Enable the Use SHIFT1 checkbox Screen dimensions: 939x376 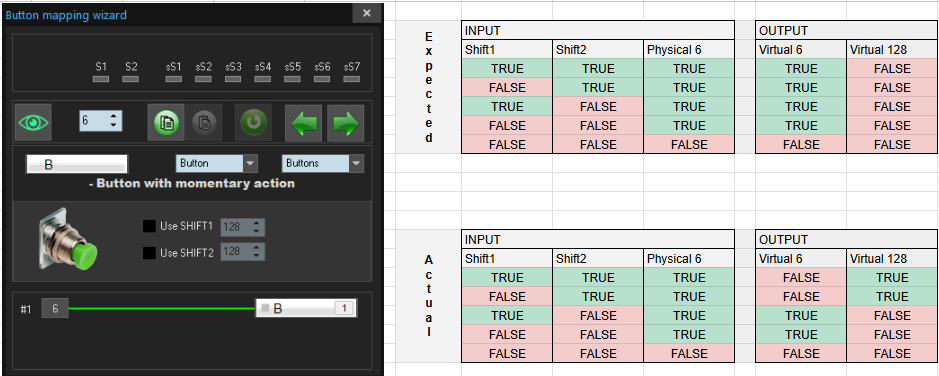coord(149,226)
